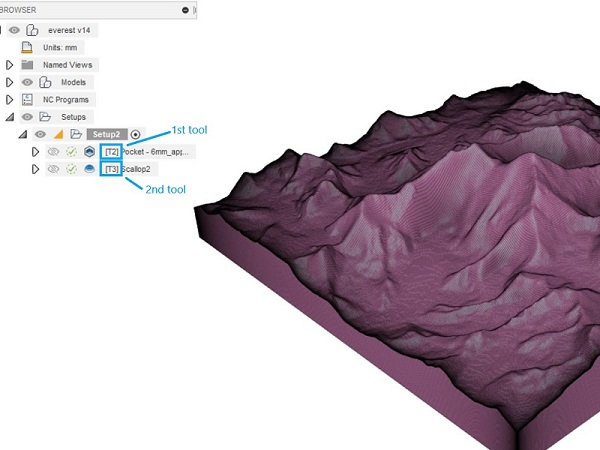Expand the Models node
The width and height of the screenshot is (600, 450).
(10, 82)
